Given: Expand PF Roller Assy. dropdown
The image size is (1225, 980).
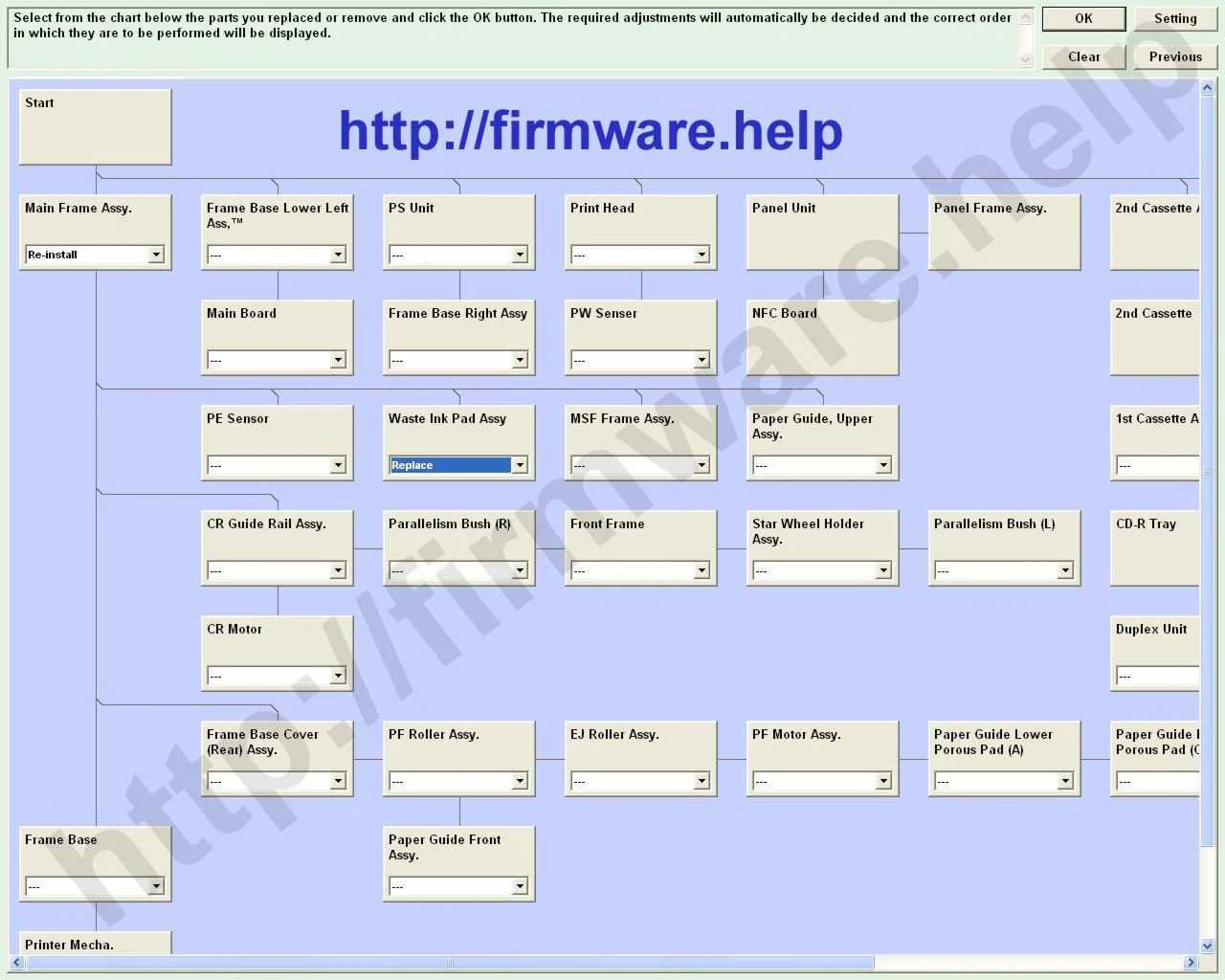Looking at the screenshot, I should (458, 781).
